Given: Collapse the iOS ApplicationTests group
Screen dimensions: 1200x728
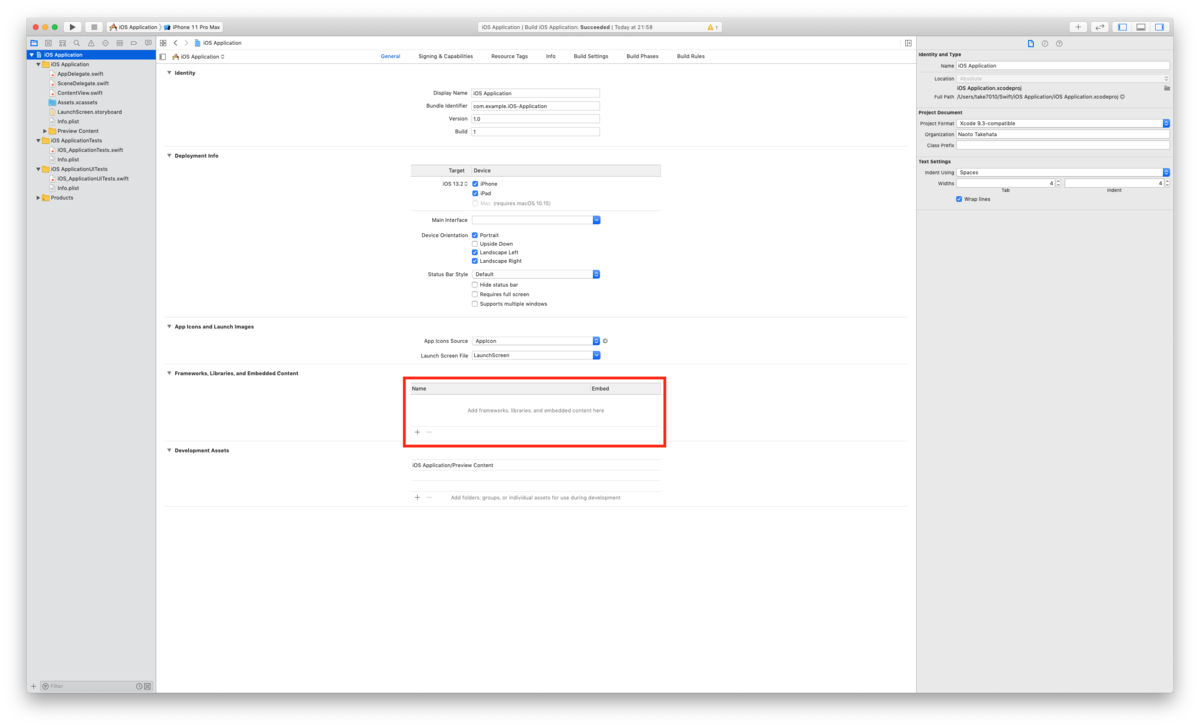Looking at the screenshot, I should tap(38, 141).
